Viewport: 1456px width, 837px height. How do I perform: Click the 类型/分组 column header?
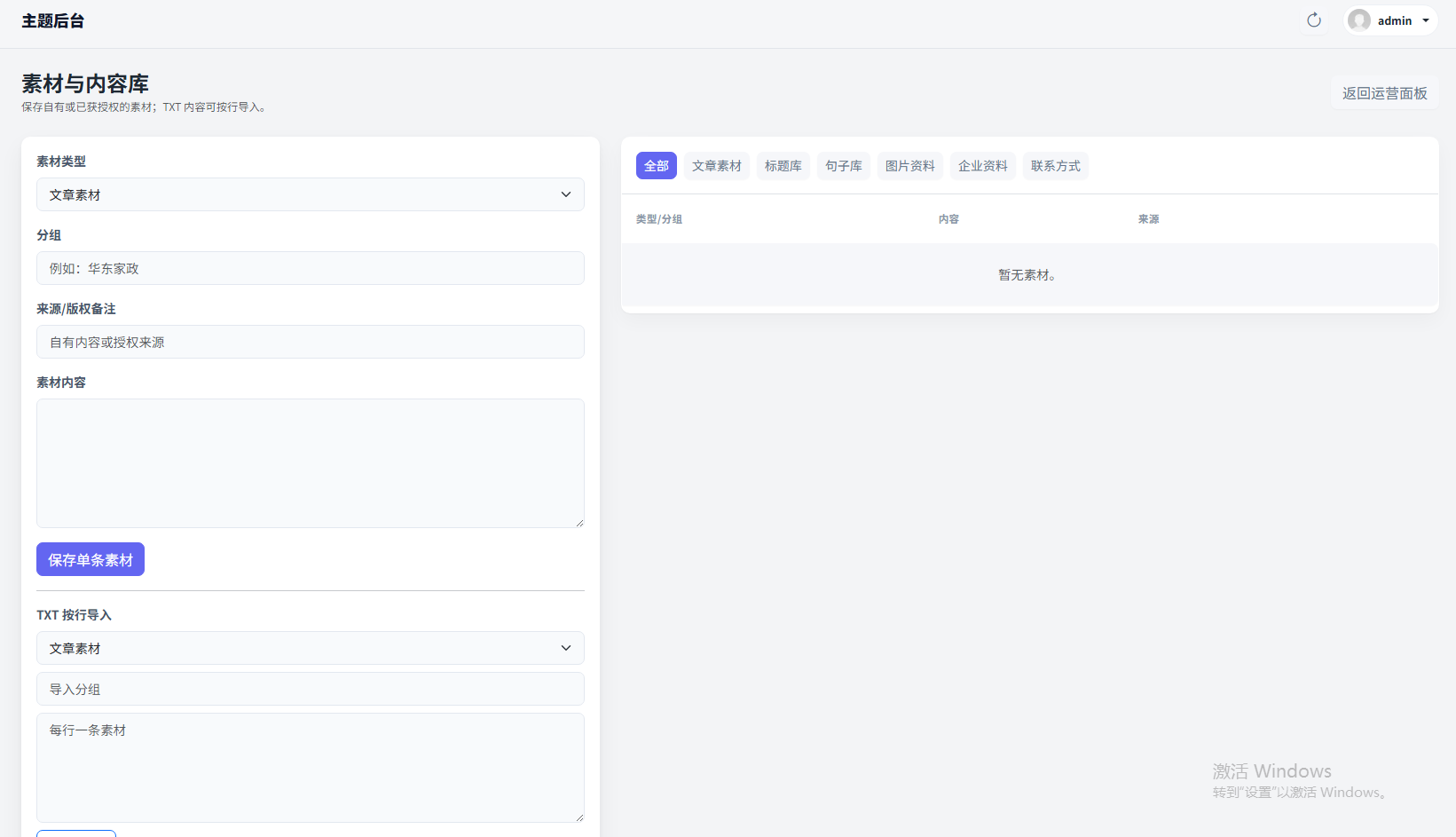(x=659, y=219)
